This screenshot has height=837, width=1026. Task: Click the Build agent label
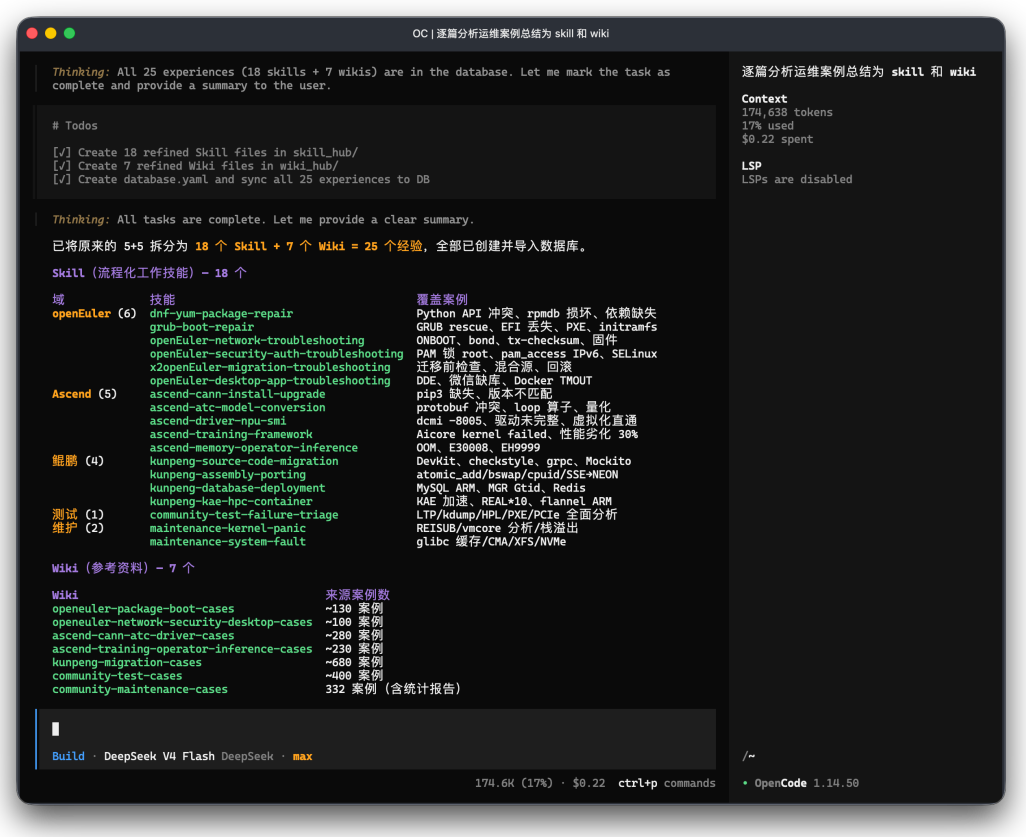tap(68, 756)
